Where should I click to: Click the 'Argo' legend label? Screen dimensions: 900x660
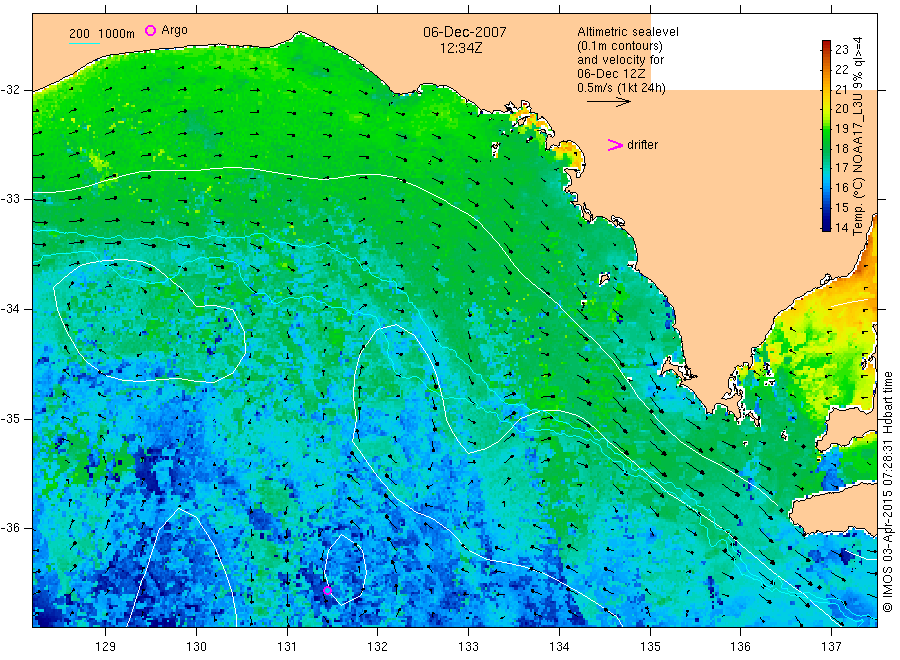pyautogui.click(x=174, y=30)
